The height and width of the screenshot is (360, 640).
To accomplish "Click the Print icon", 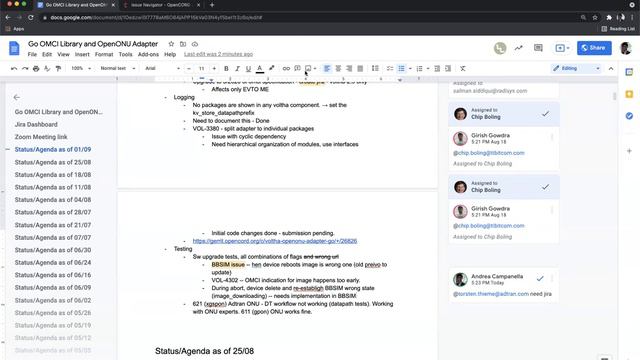I will click(x=36, y=69).
